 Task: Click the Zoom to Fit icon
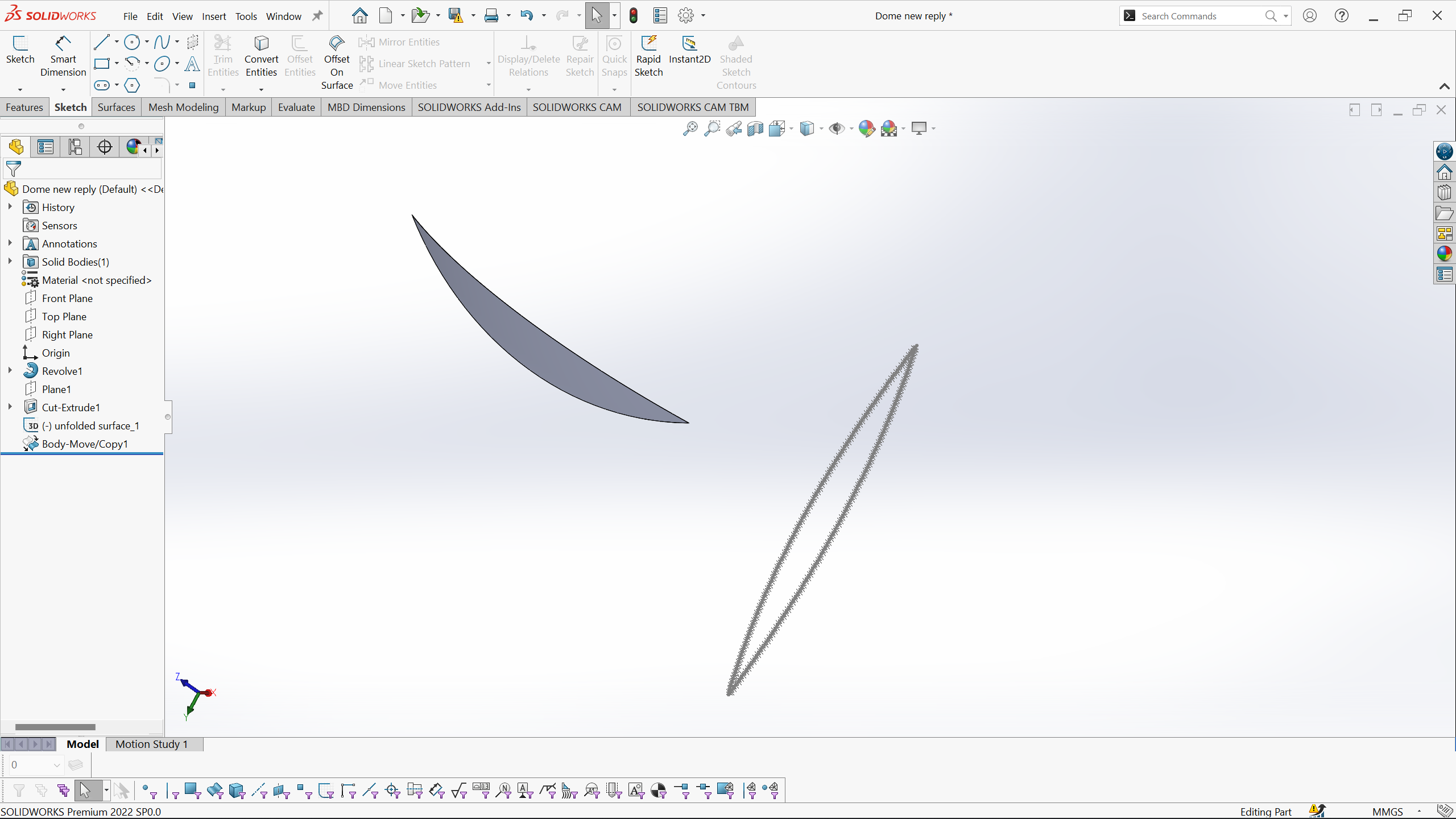690,129
